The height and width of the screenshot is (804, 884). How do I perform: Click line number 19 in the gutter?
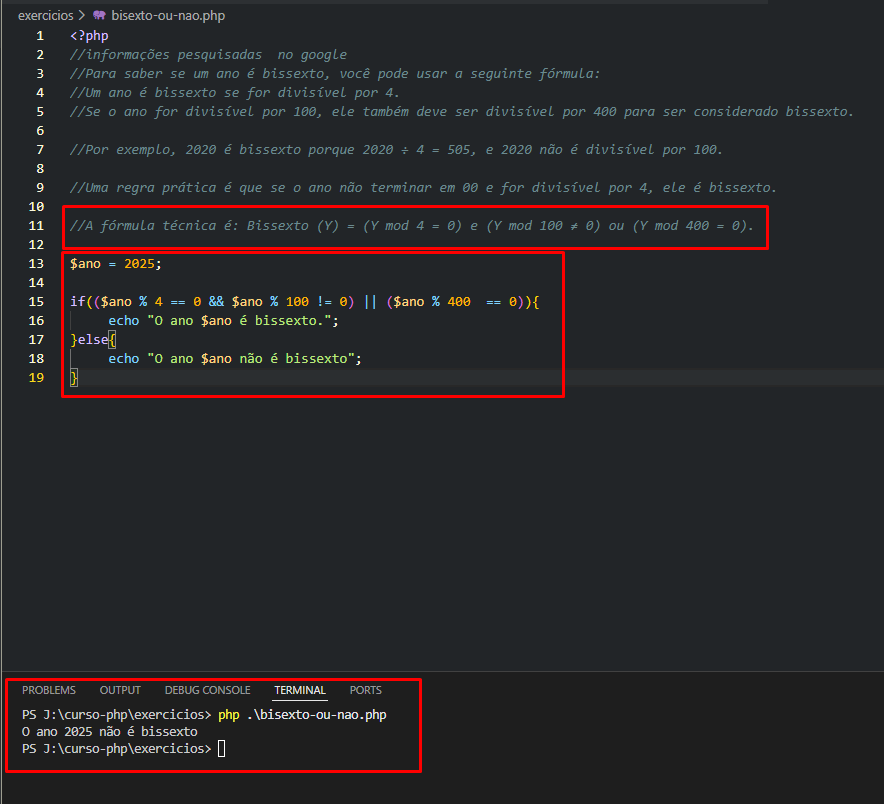[36, 377]
